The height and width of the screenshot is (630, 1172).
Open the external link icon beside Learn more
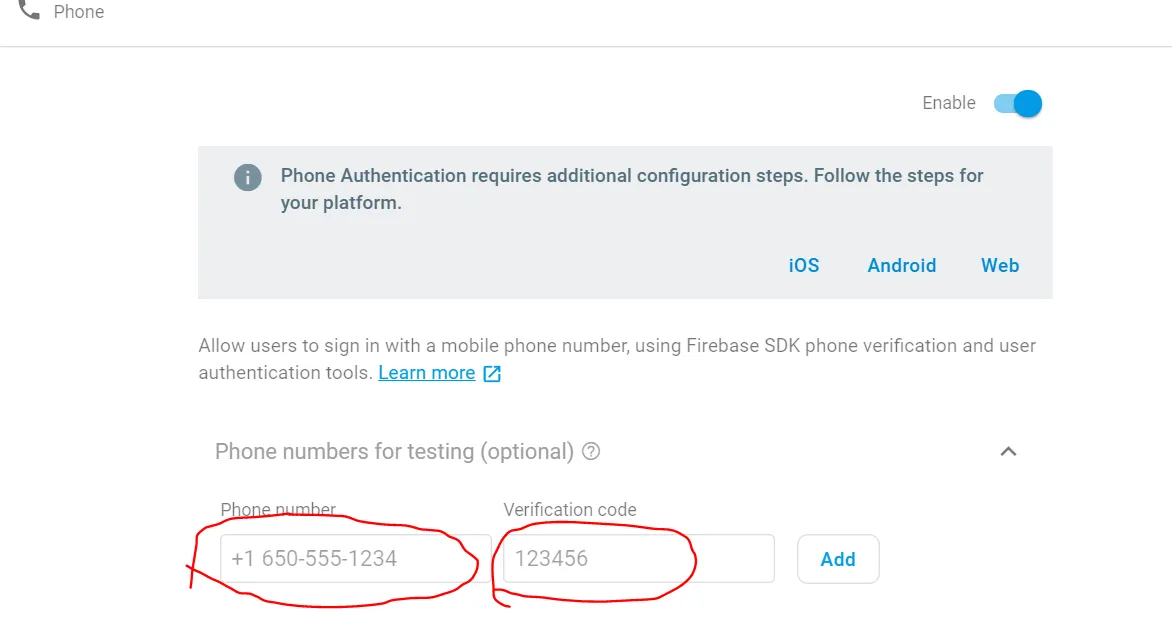(x=492, y=374)
